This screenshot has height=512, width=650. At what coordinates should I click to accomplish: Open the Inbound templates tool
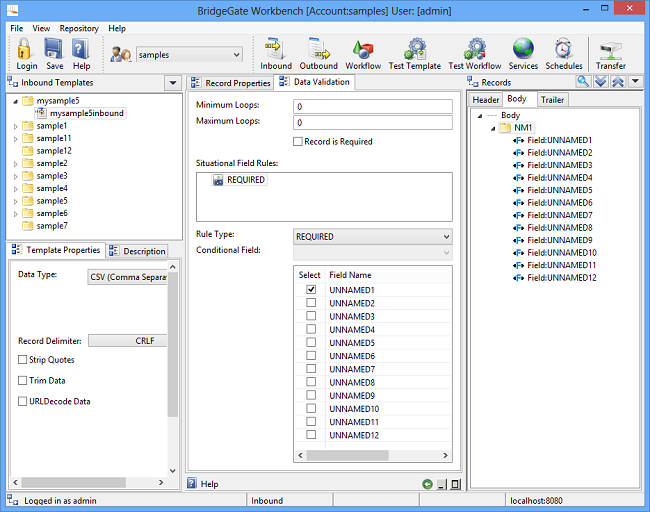[275, 49]
